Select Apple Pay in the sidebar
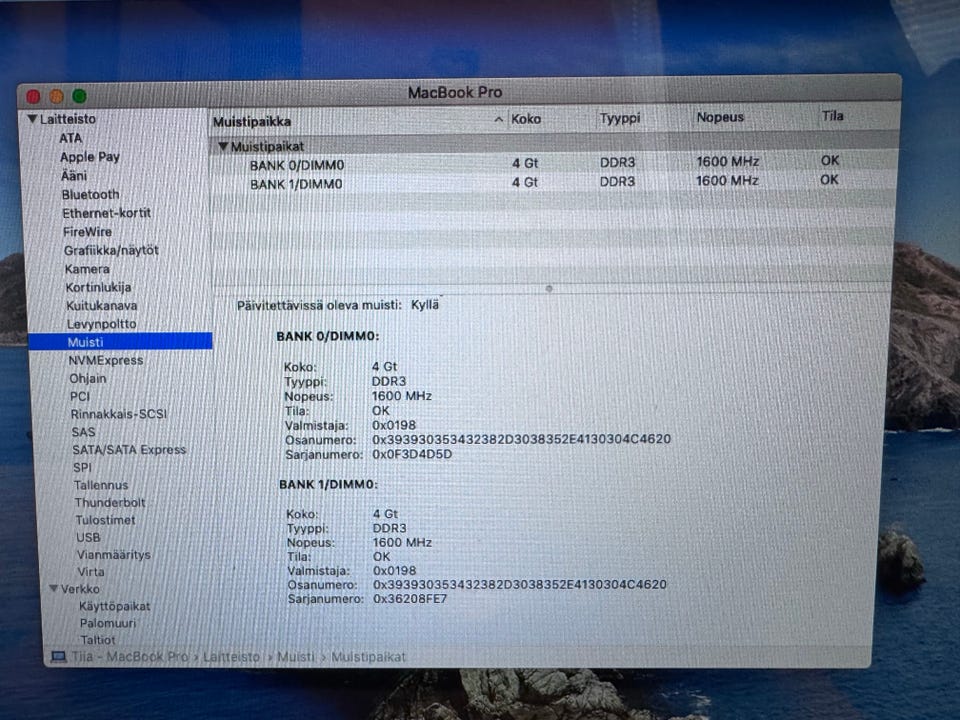This screenshot has height=720, width=960. 90,157
